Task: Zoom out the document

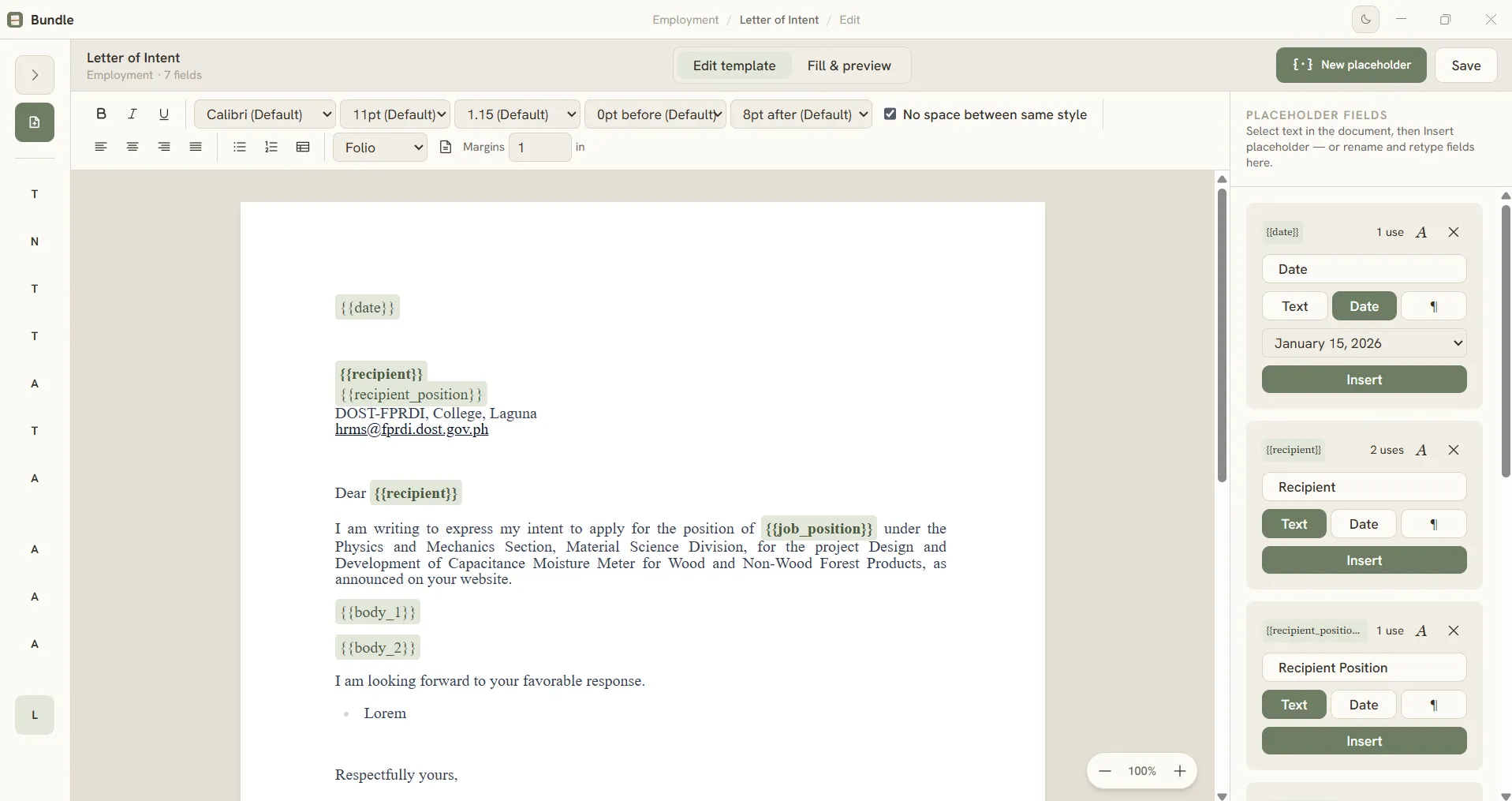Action: (1105, 771)
